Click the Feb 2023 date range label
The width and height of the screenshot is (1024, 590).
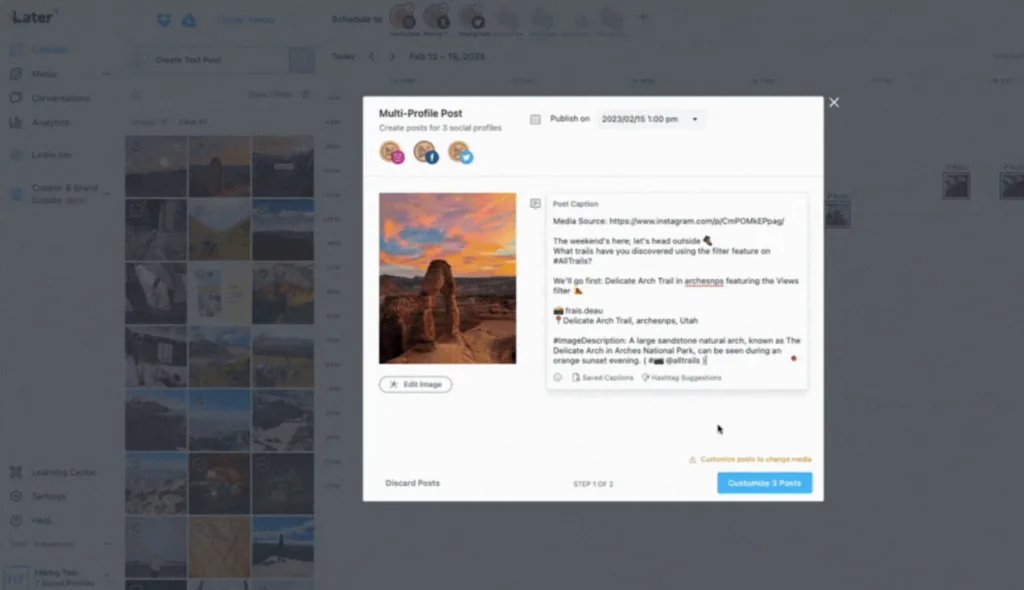pos(447,57)
